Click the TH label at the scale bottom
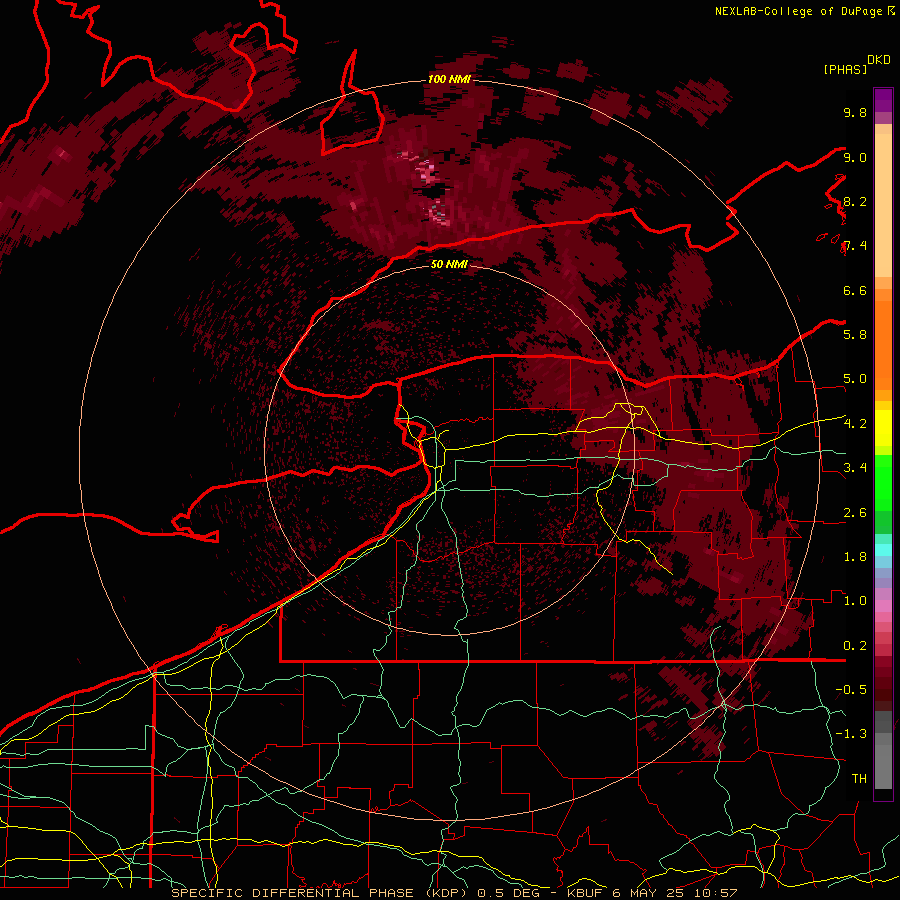This screenshot has height=900, width=900. [859, 779]
